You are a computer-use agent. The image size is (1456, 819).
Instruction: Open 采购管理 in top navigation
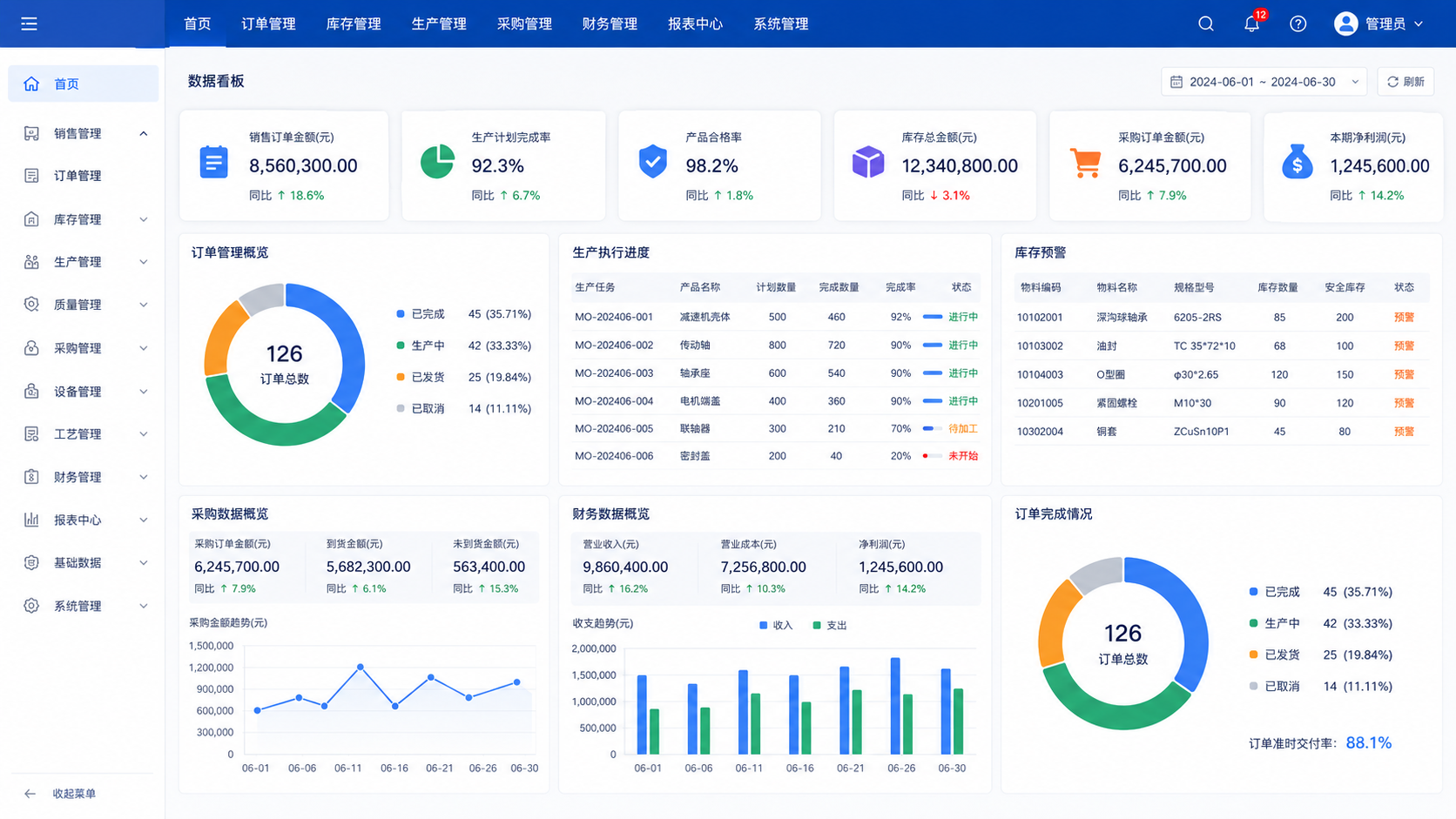click(524, 23)
